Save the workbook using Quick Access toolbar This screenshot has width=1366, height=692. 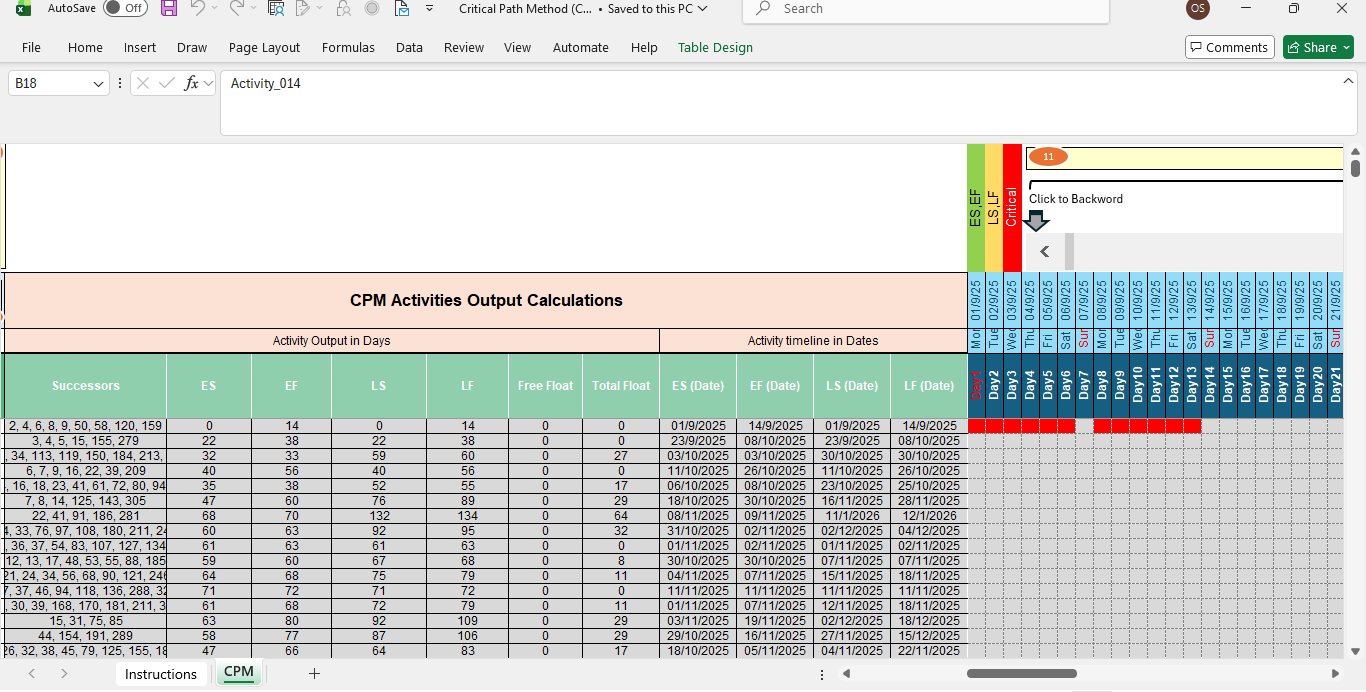tap(168, 8)
